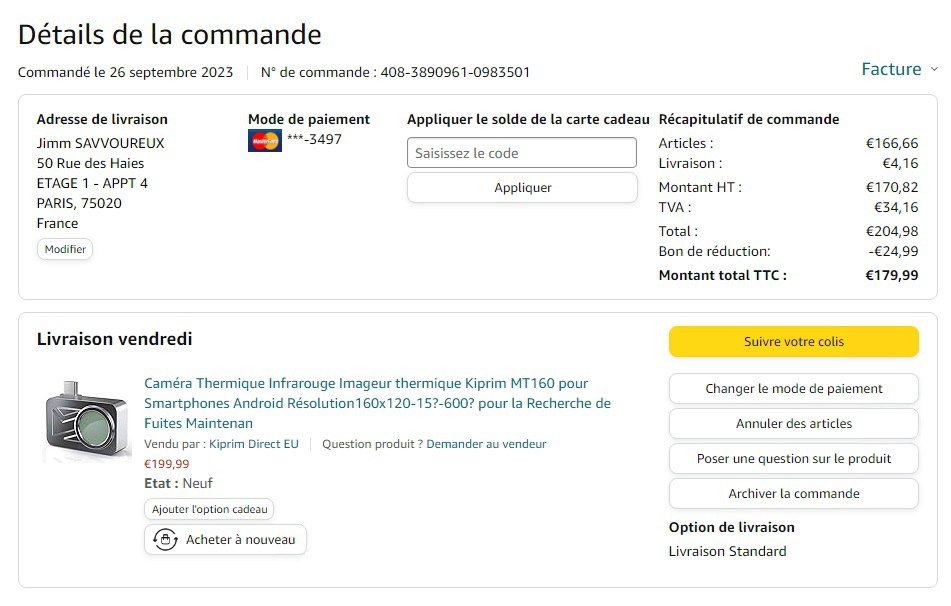Click Annuler des articles button
The height and width of the screenshot is (606, 951).
pyautogui.click(x=793, y=424)
